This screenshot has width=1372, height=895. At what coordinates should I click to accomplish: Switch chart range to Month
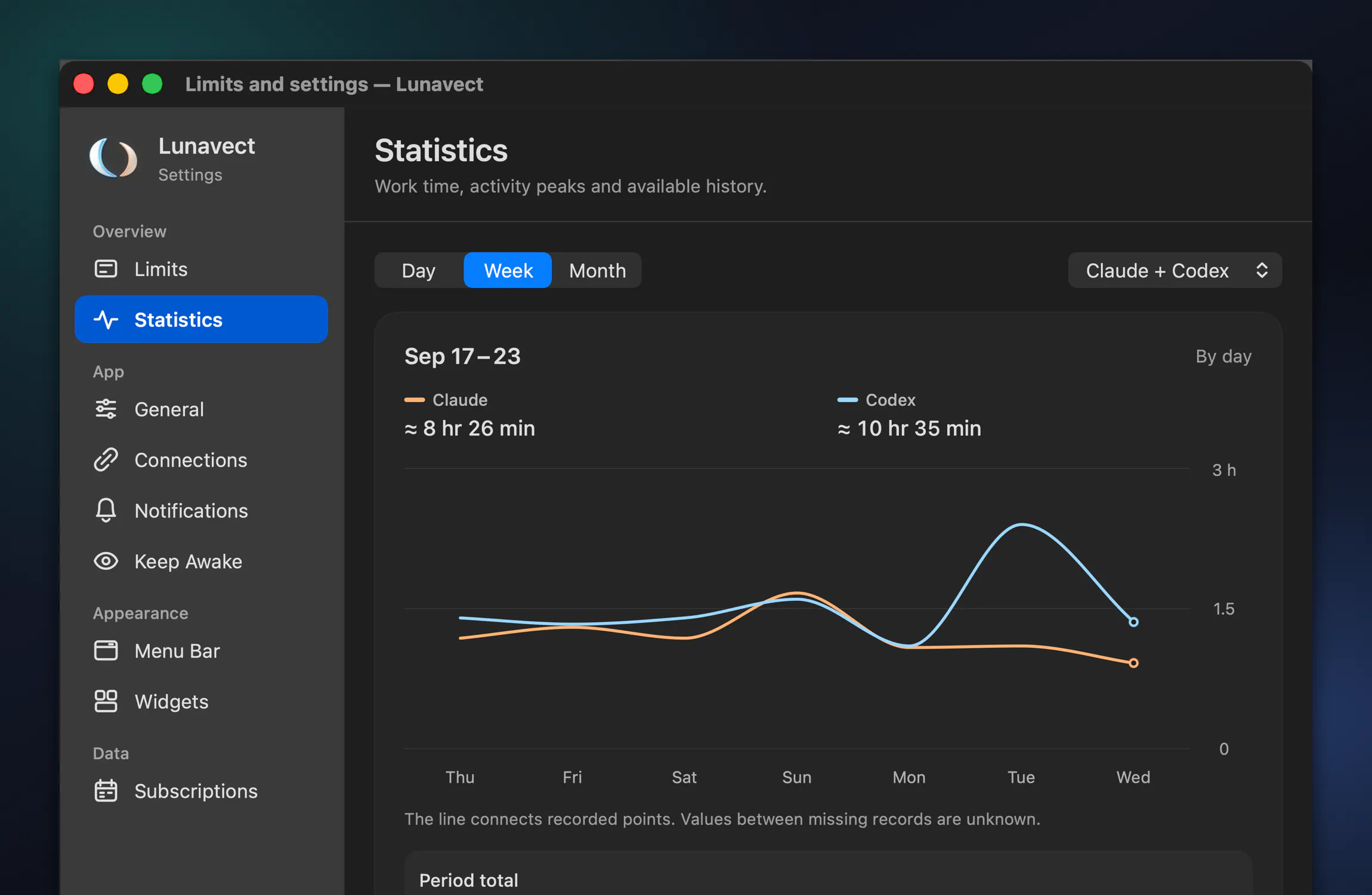click(597, 270)
